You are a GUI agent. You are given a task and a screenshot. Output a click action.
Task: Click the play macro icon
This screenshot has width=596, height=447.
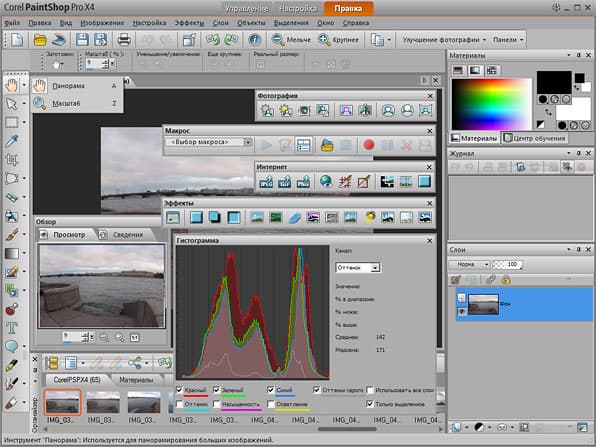click(x=266, y=145)
